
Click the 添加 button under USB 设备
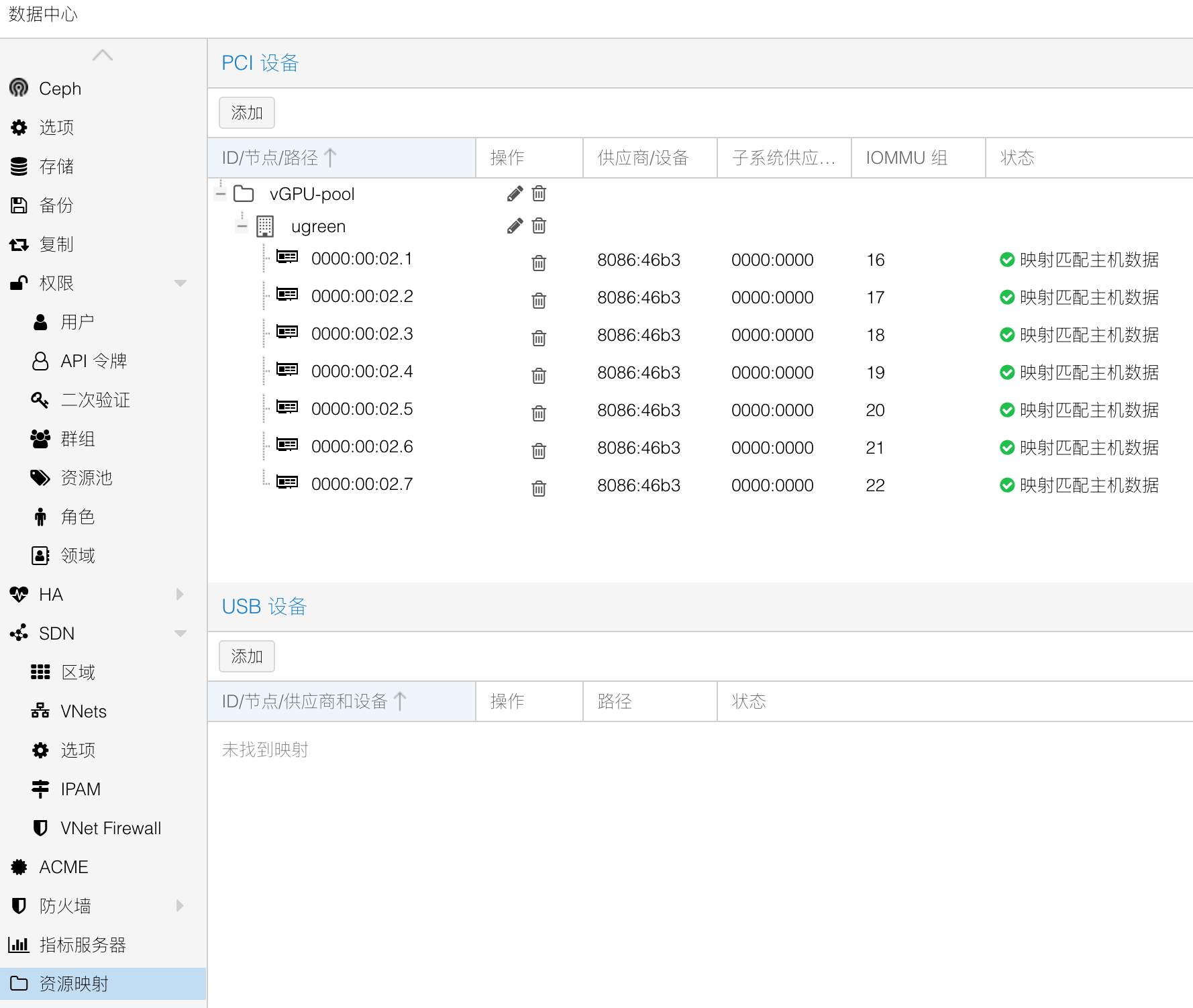tap(246, 656)
